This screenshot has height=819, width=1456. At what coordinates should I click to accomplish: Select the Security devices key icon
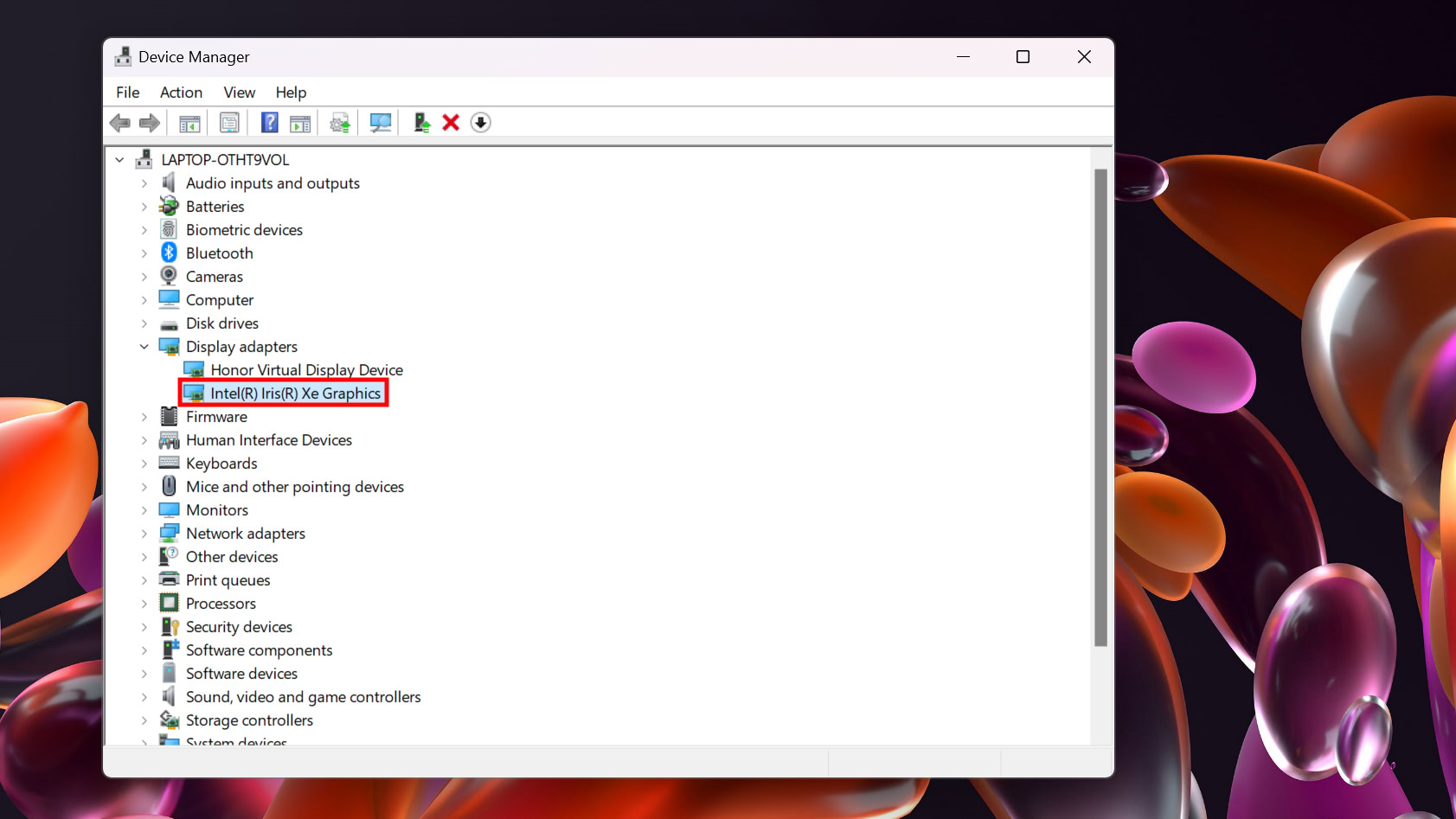[170, 626]
